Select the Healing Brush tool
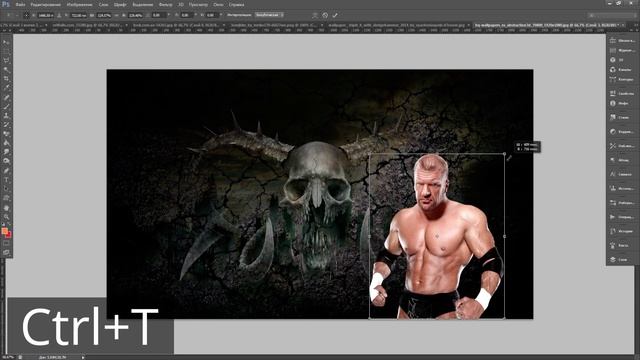Viewport: 640px width, 360px height. [x=6, y=97]
